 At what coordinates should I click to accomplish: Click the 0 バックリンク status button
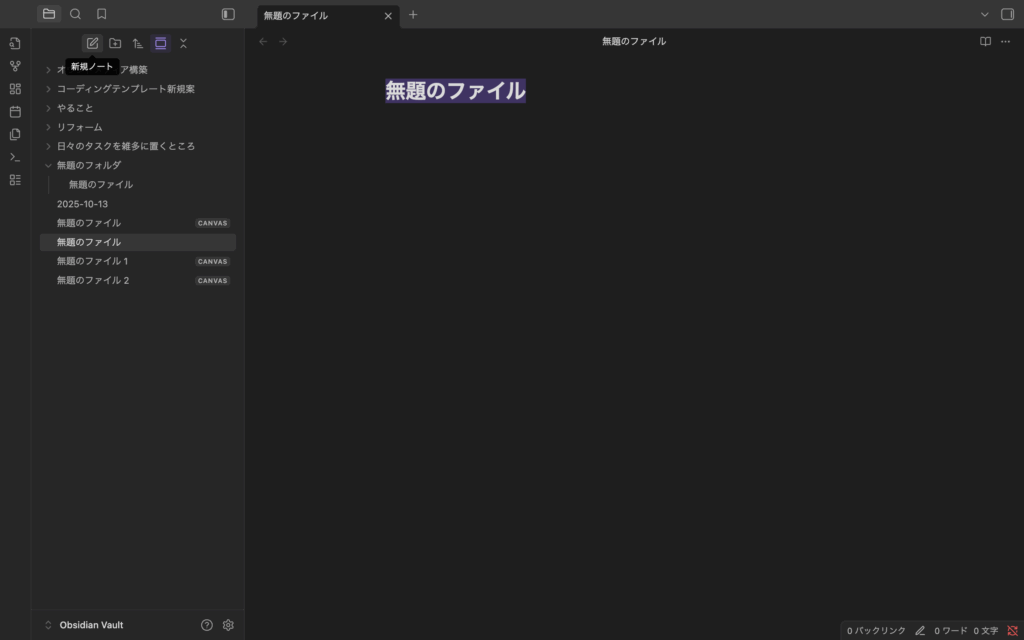coord(875,631)
